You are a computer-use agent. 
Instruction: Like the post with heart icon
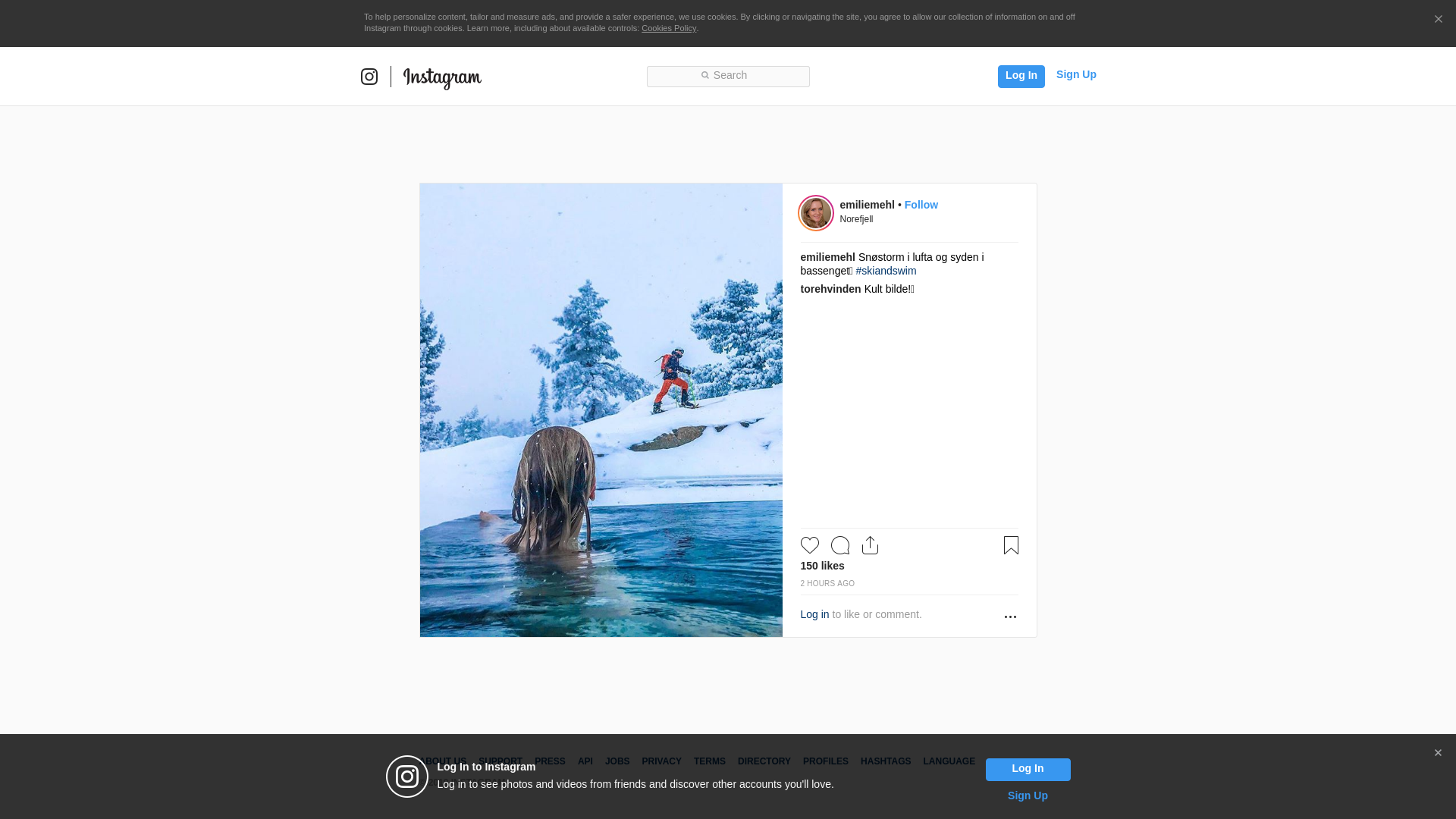tap(809, 545)
